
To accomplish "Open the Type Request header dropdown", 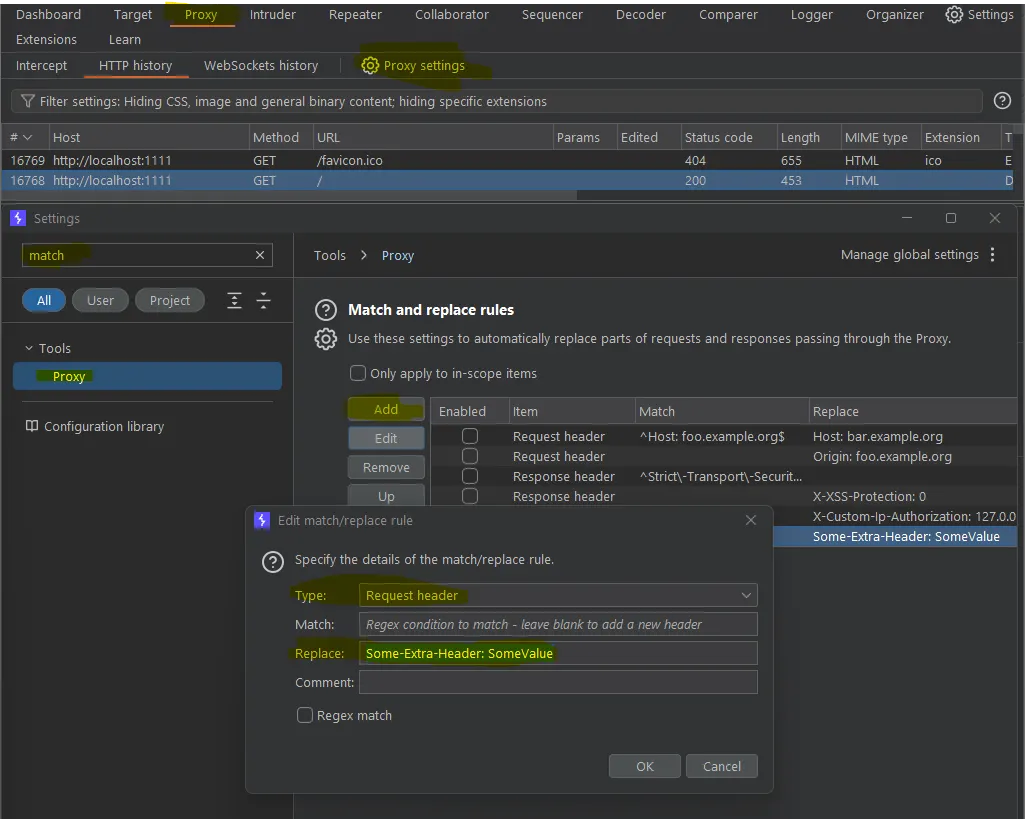I will (558, 595).
